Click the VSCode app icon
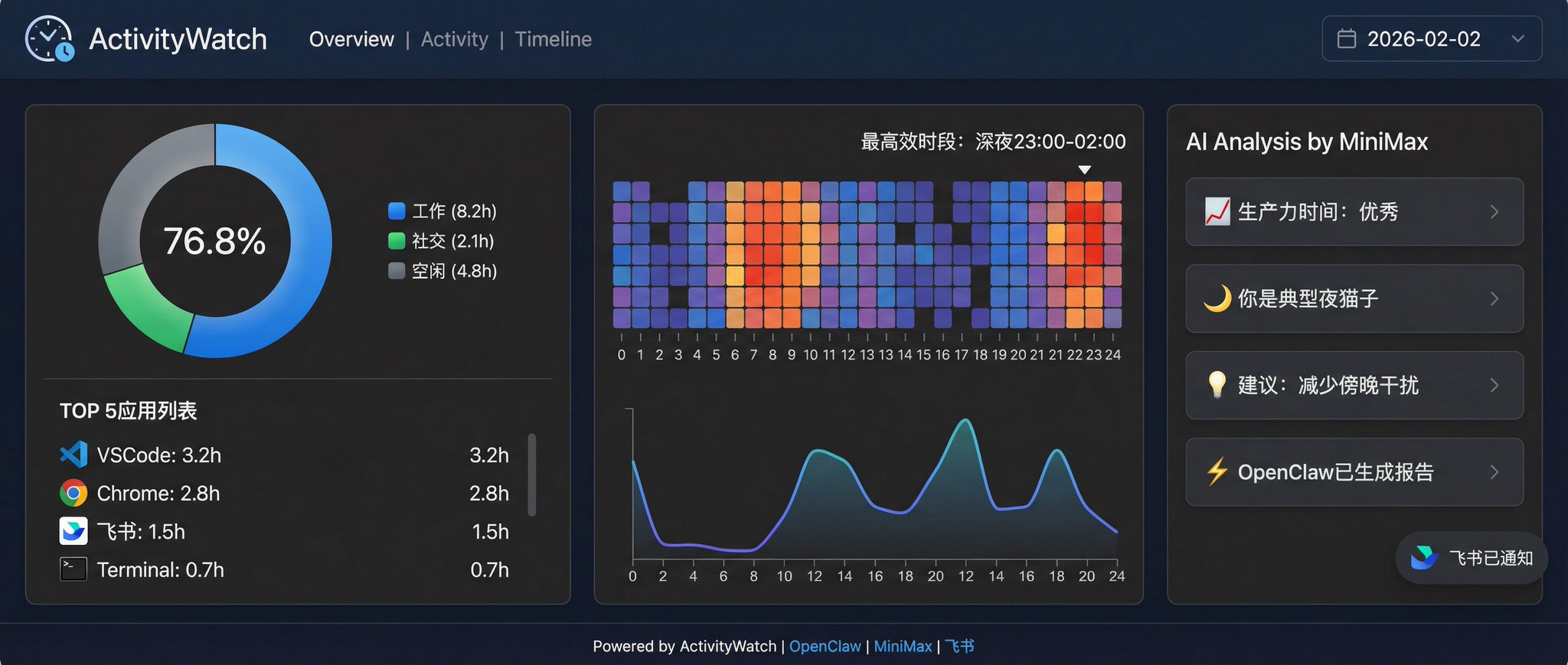The height and width of the screenshot is (665, 1568). 73,455
